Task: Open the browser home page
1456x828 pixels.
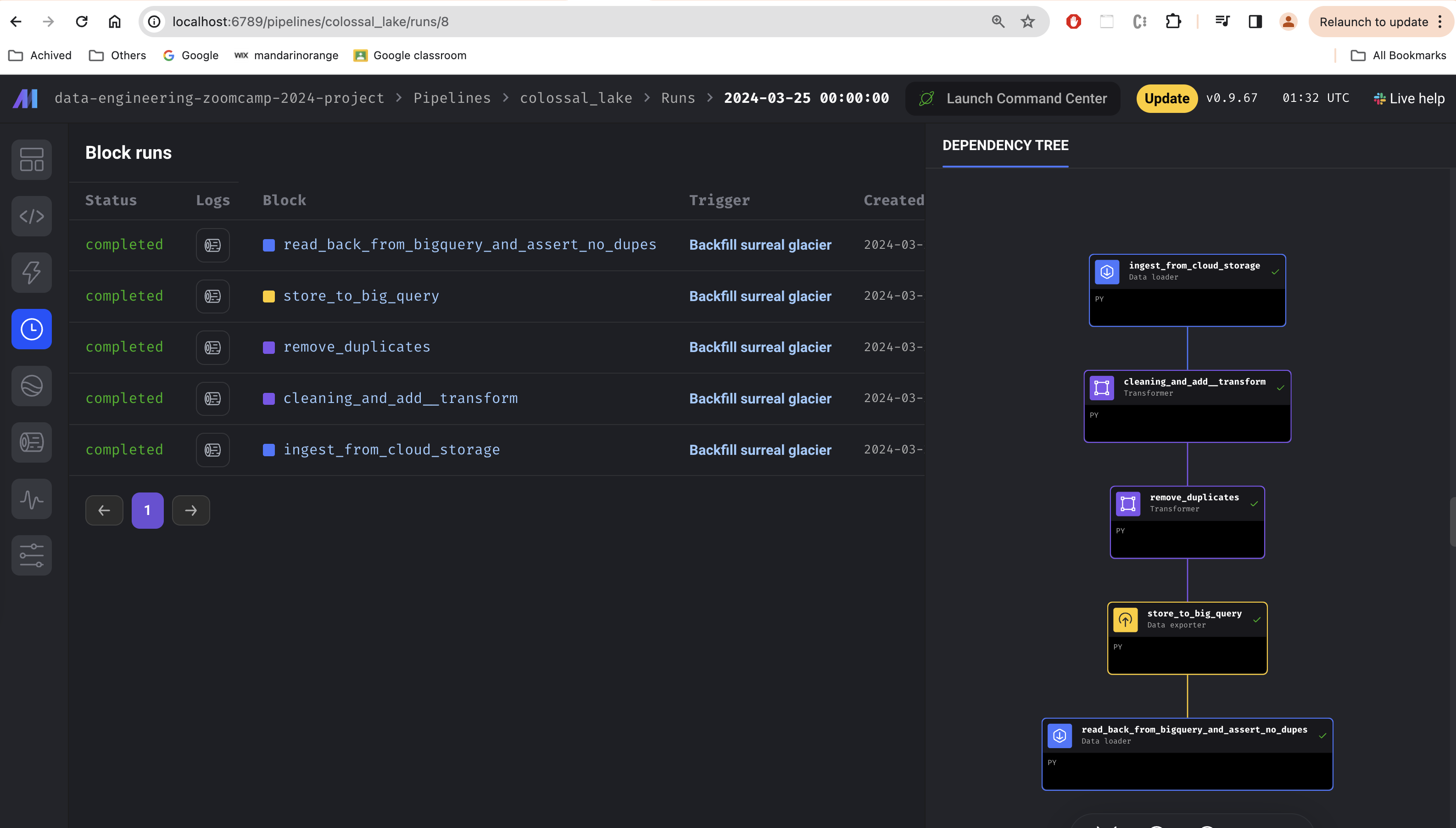Action: click(x=115, y=22)
